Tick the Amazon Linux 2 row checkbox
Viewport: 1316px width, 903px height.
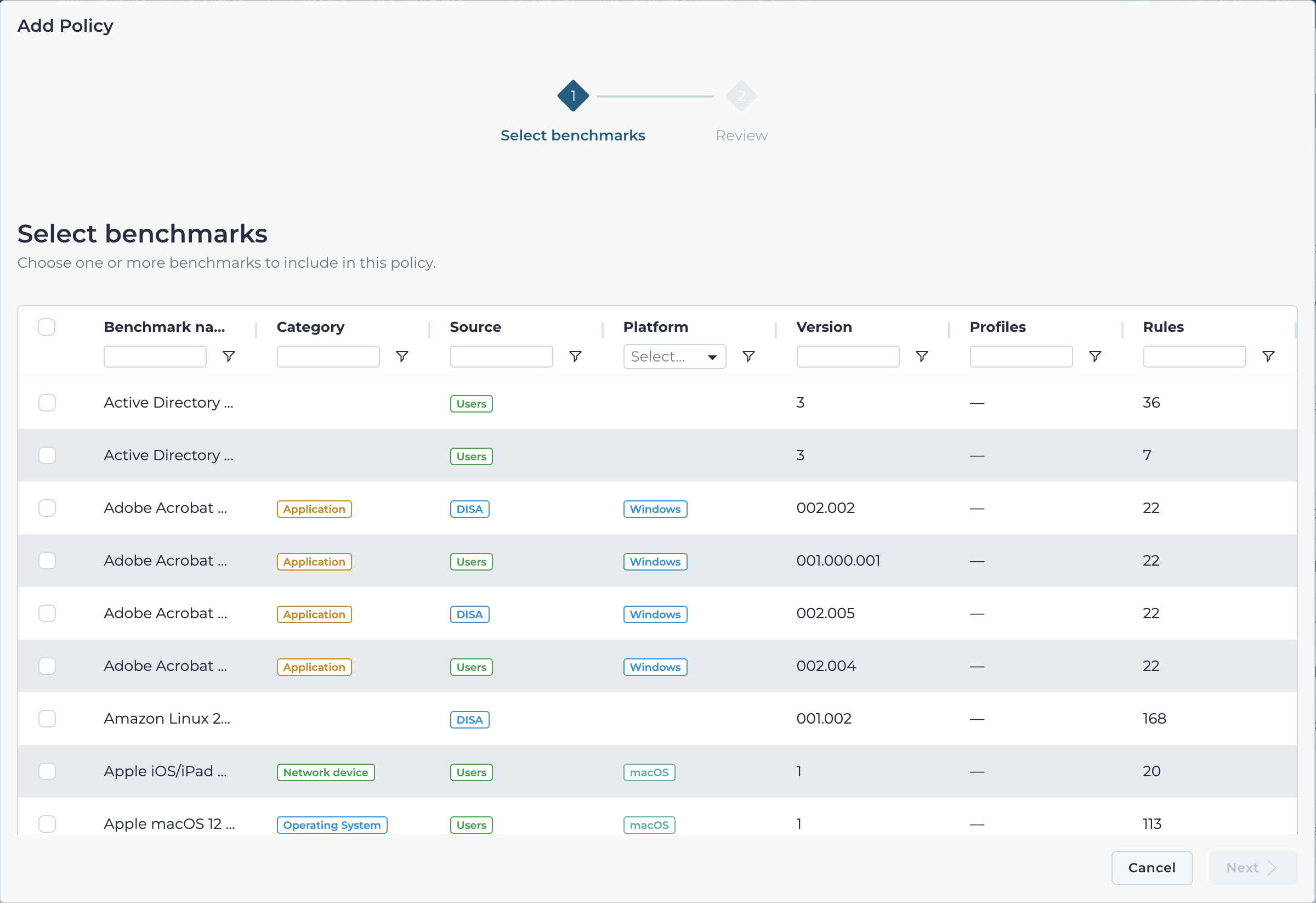tap(47, 719)
